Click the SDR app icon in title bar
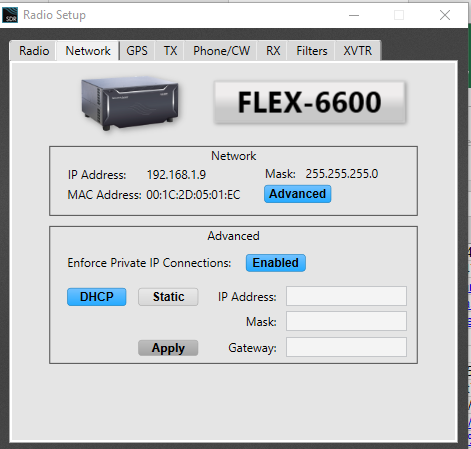Viewport: 471px width, 449px height. click(x=10, y=15)
